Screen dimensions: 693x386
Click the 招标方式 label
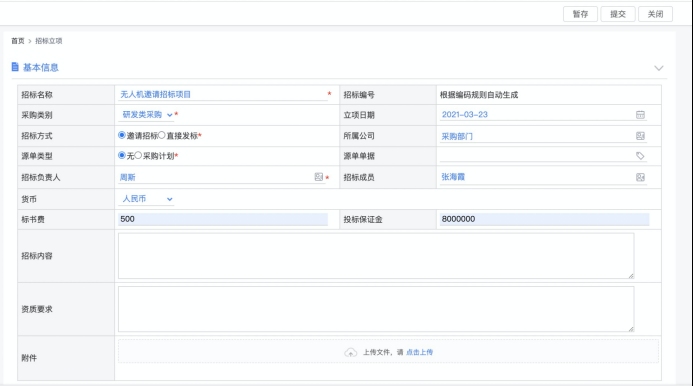coord(37,136)
